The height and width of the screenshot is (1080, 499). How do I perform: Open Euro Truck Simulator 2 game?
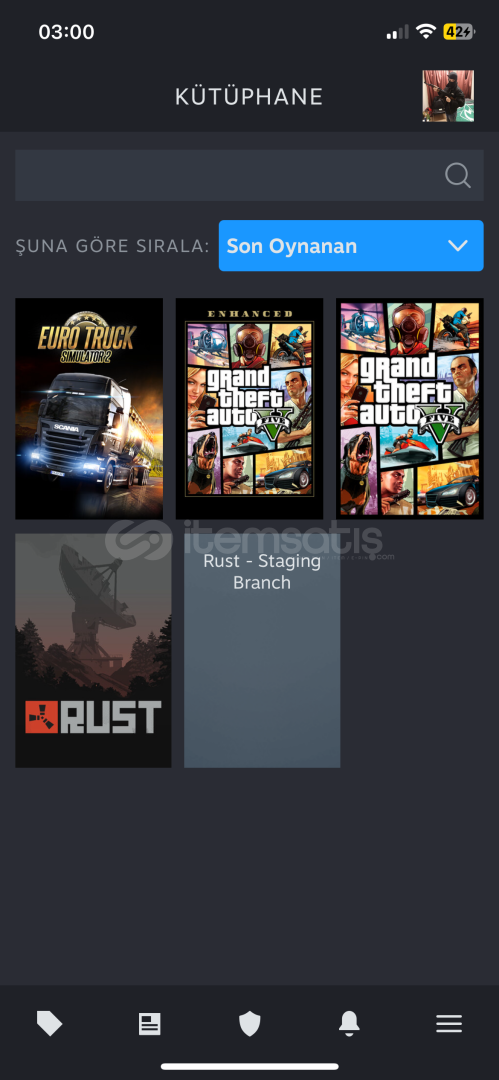[x=89, y=408]
